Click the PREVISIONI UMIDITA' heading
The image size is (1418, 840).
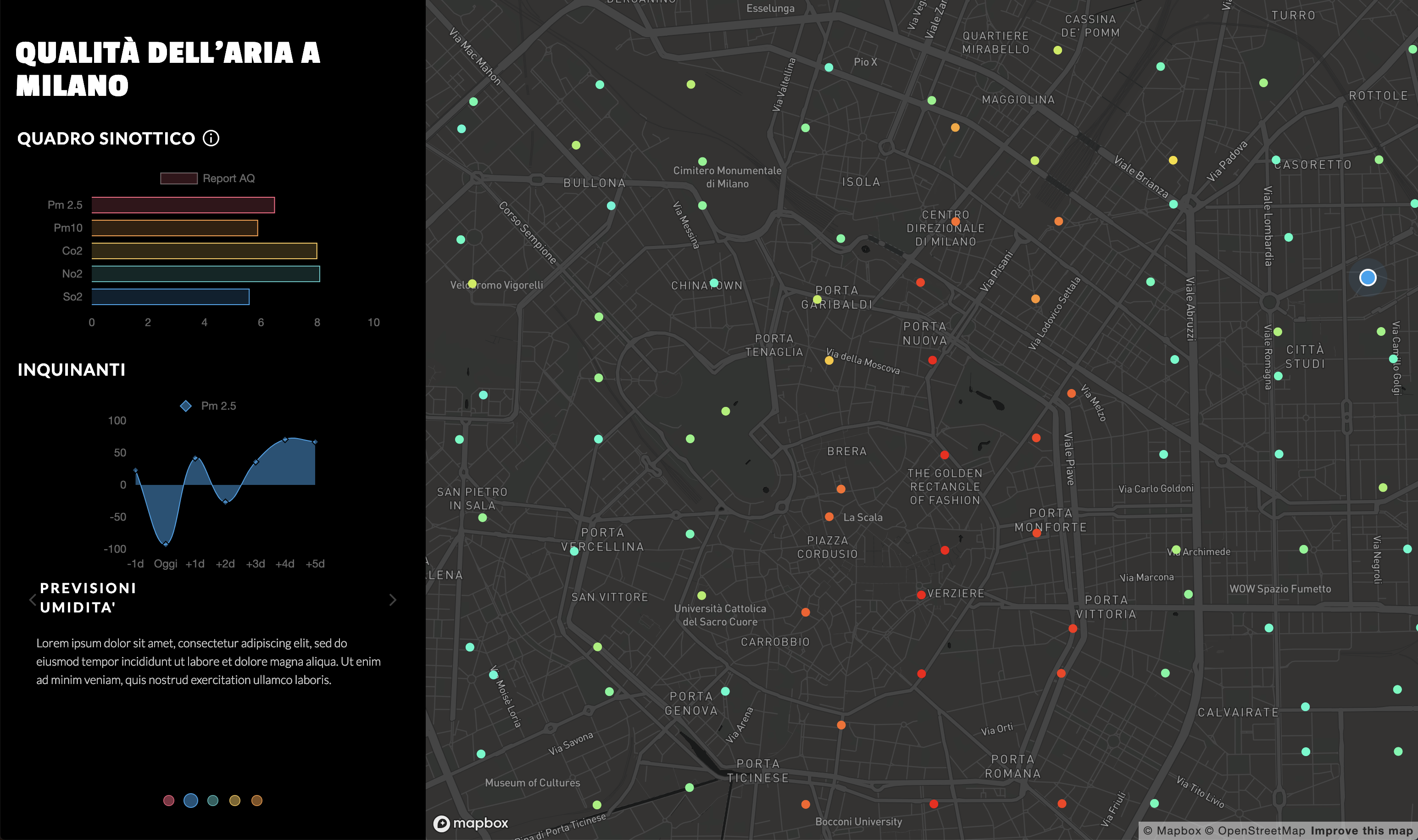coord(88,598)
